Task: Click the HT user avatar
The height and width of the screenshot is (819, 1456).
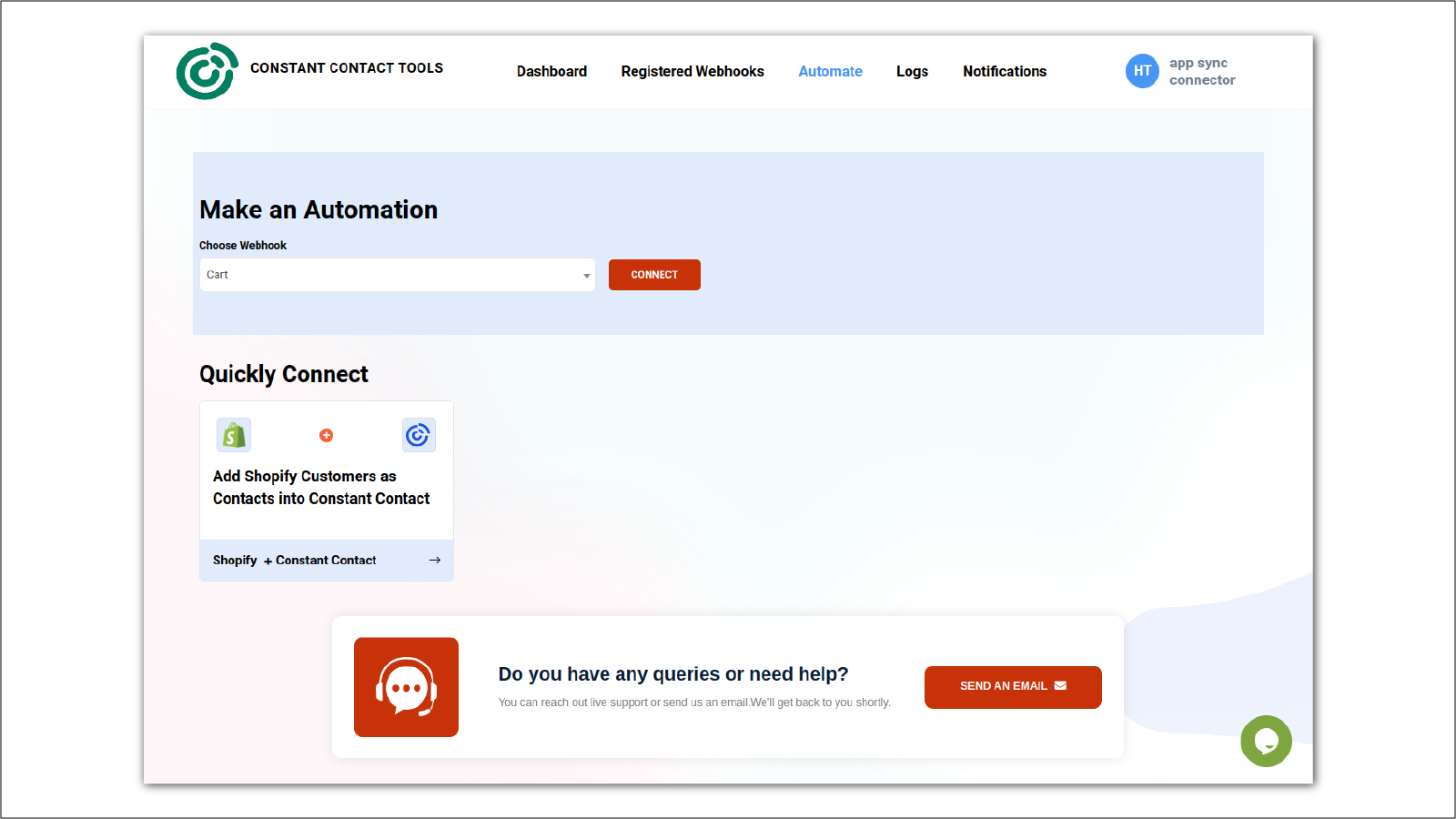Action: click(1142, 71)
